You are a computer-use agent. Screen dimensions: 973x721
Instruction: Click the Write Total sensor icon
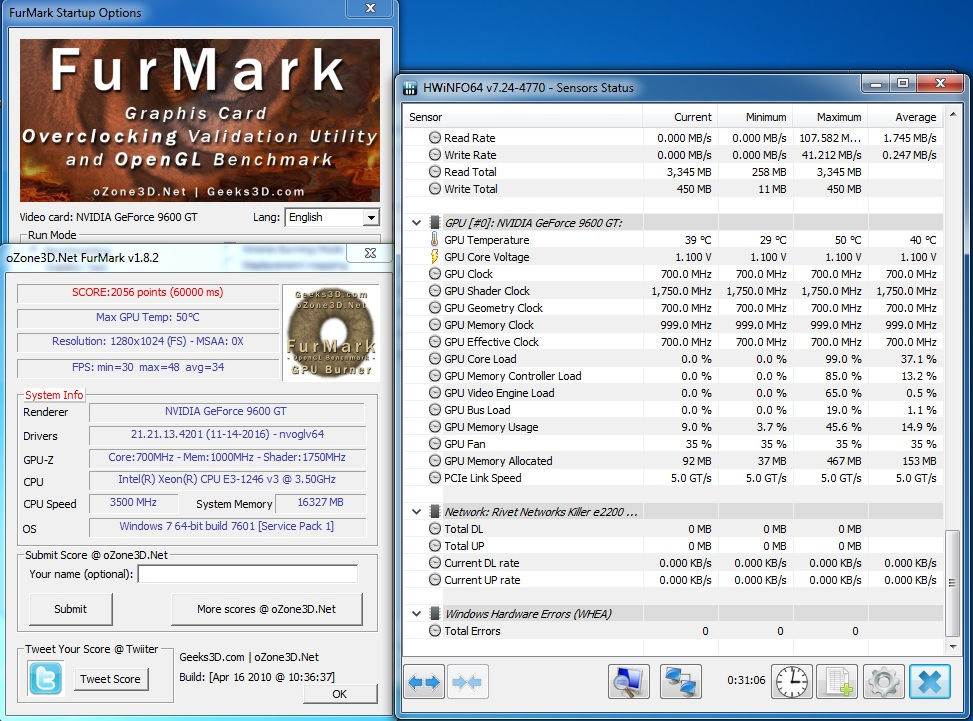coord(435,189)
